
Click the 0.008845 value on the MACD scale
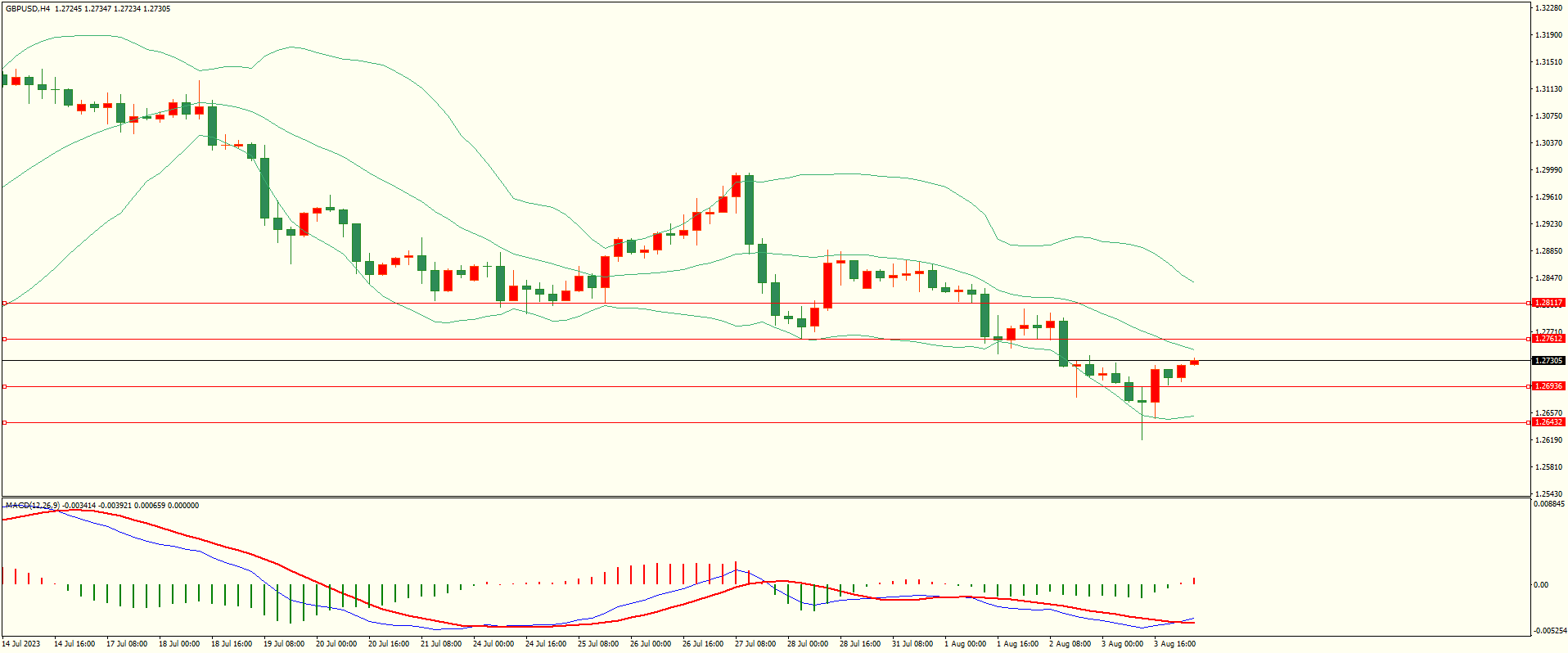coord(1548,504)
